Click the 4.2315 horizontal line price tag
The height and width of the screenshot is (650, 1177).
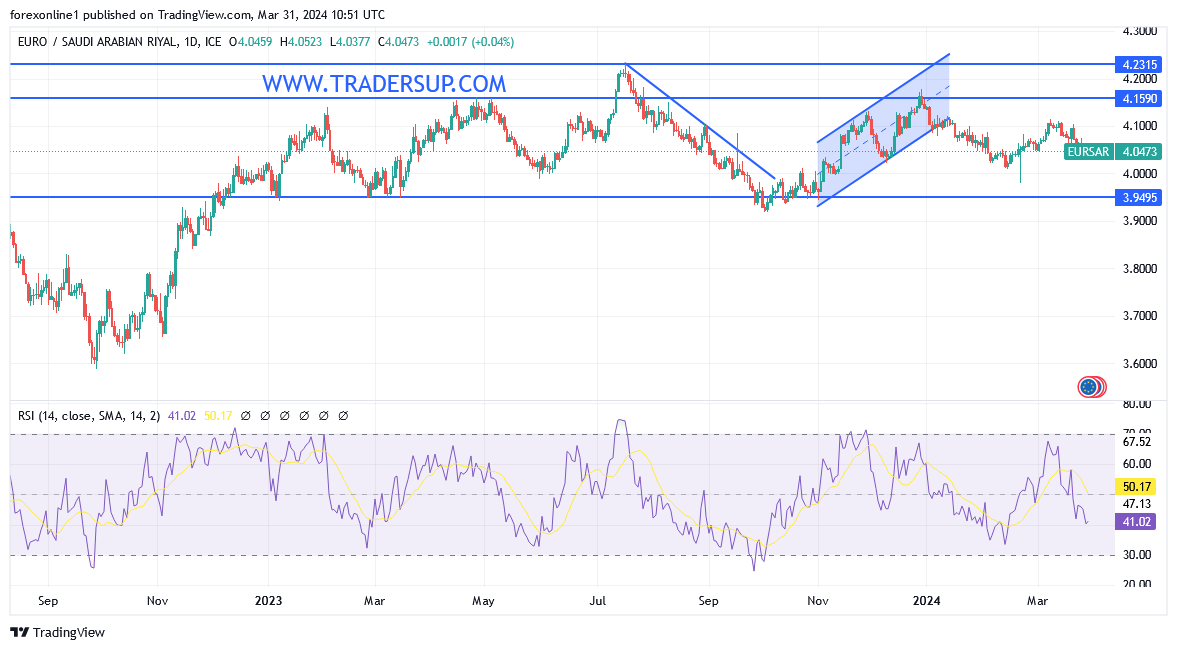click(1139, 65)
